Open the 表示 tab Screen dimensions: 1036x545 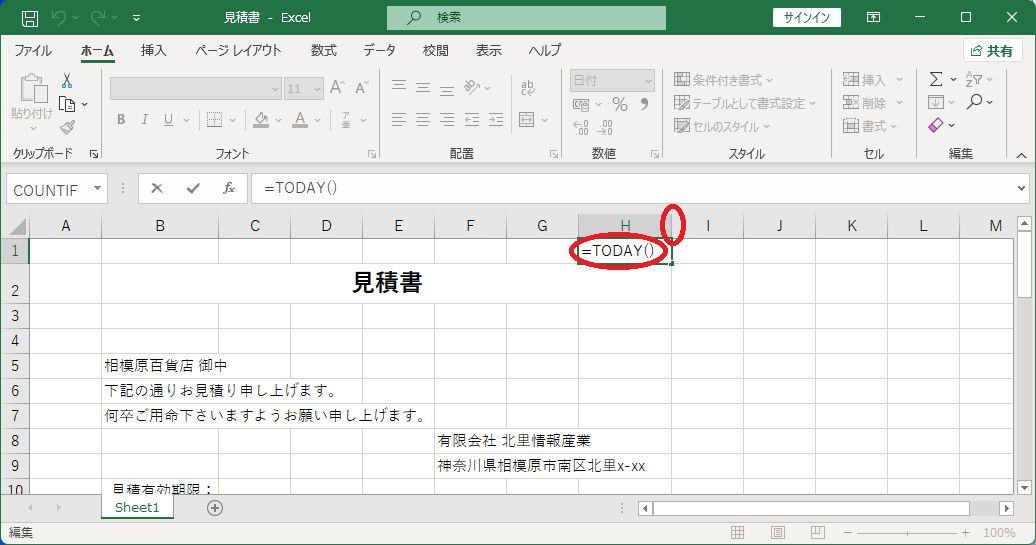tap(489, 51)
